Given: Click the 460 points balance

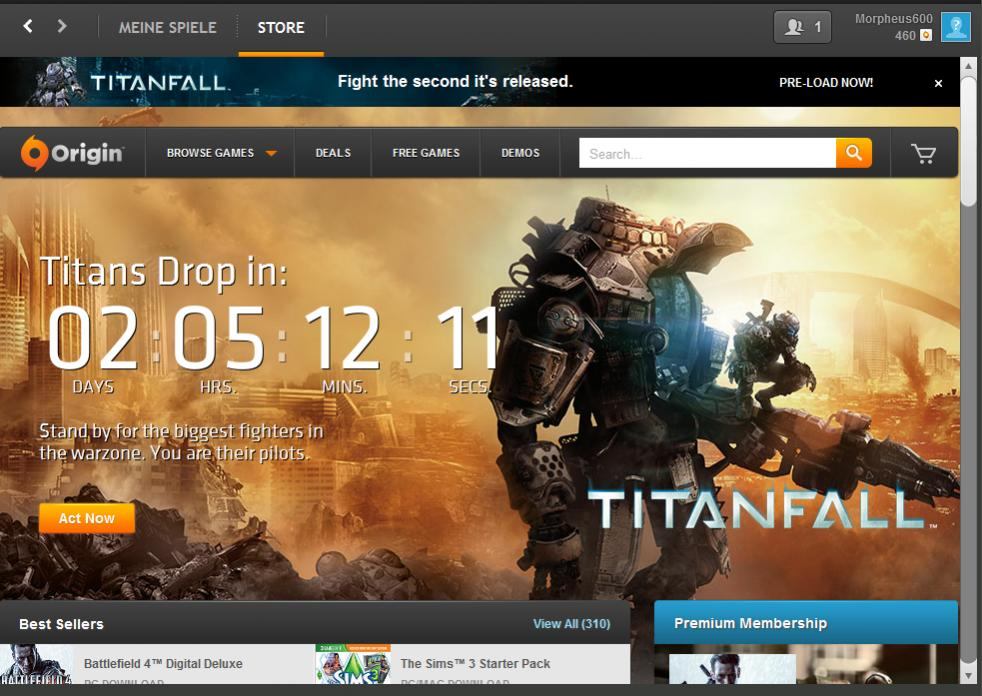Looking at the screenshot, I should (x=905, y=36).
